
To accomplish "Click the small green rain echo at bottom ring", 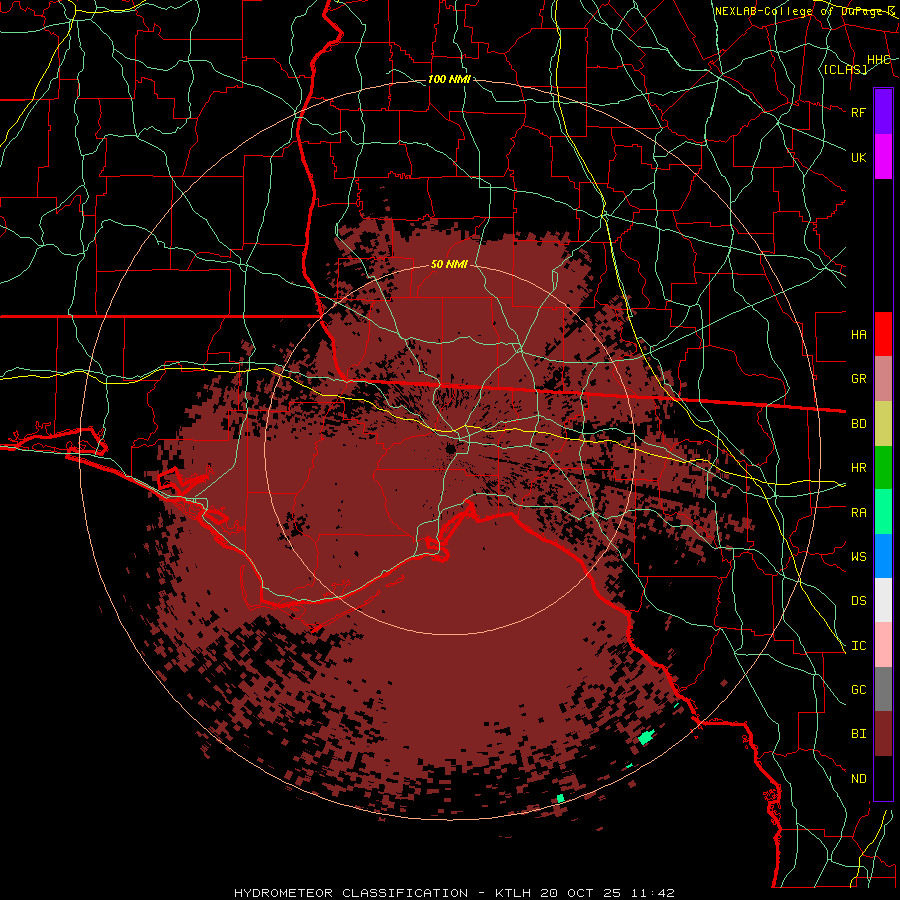I will (560, 798).
